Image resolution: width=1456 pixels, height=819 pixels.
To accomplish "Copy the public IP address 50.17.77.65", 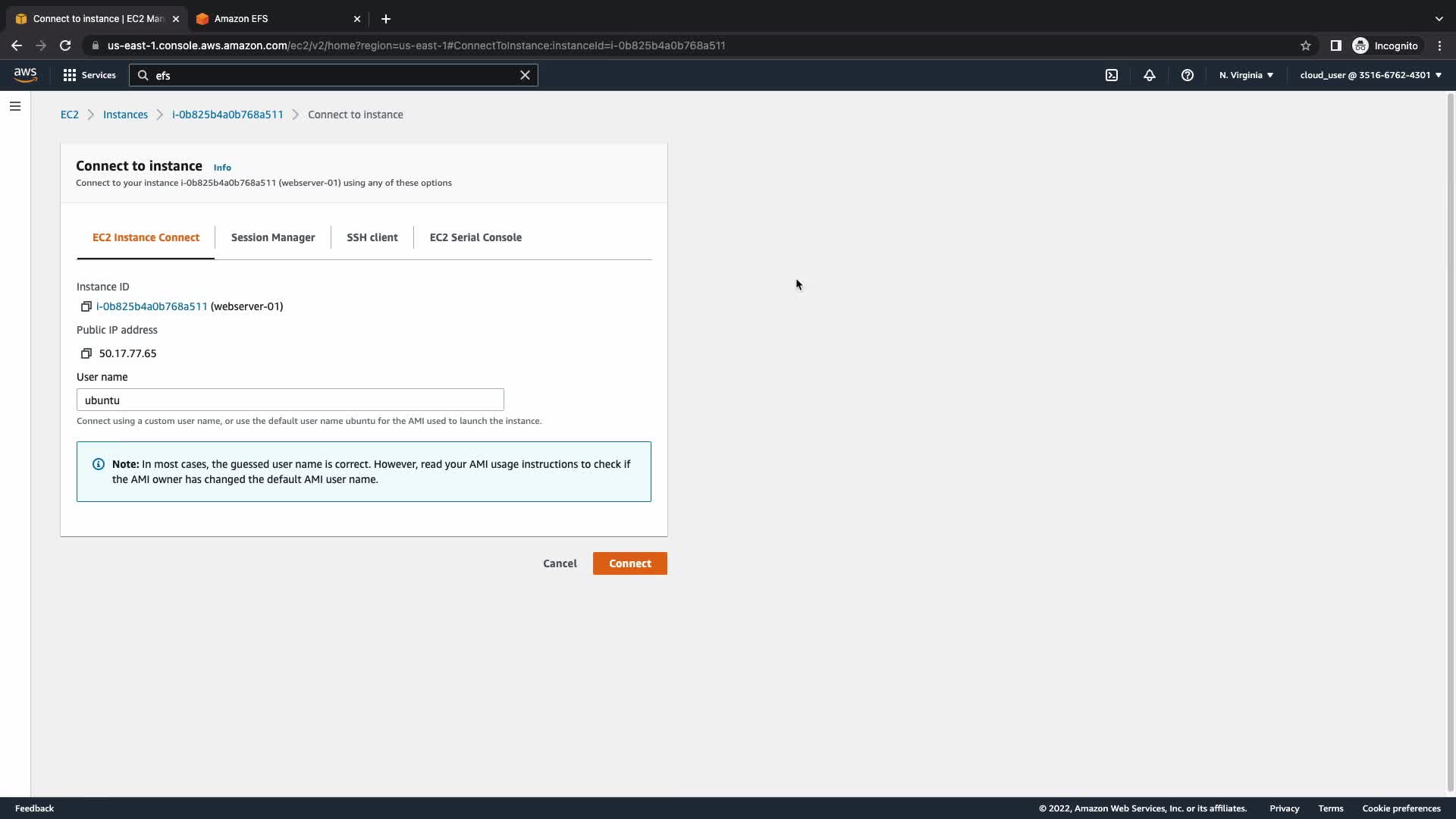I will click(86, 353).
